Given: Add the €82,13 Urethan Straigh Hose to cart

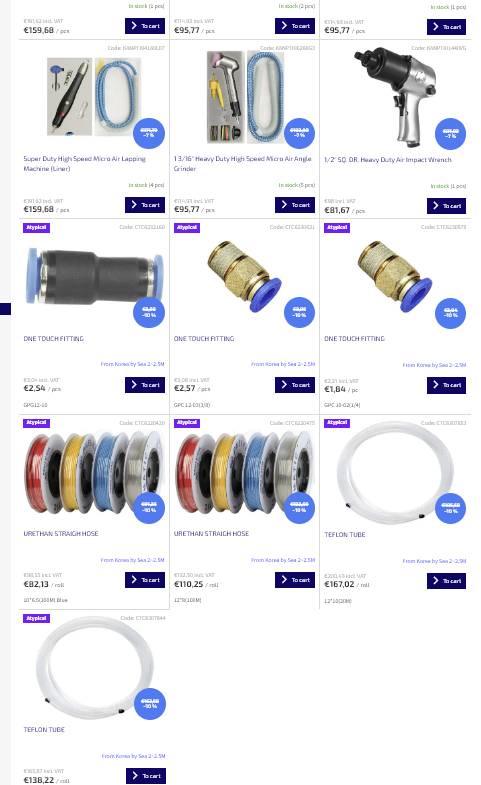Looking at the screenshot, I should 145,580.
